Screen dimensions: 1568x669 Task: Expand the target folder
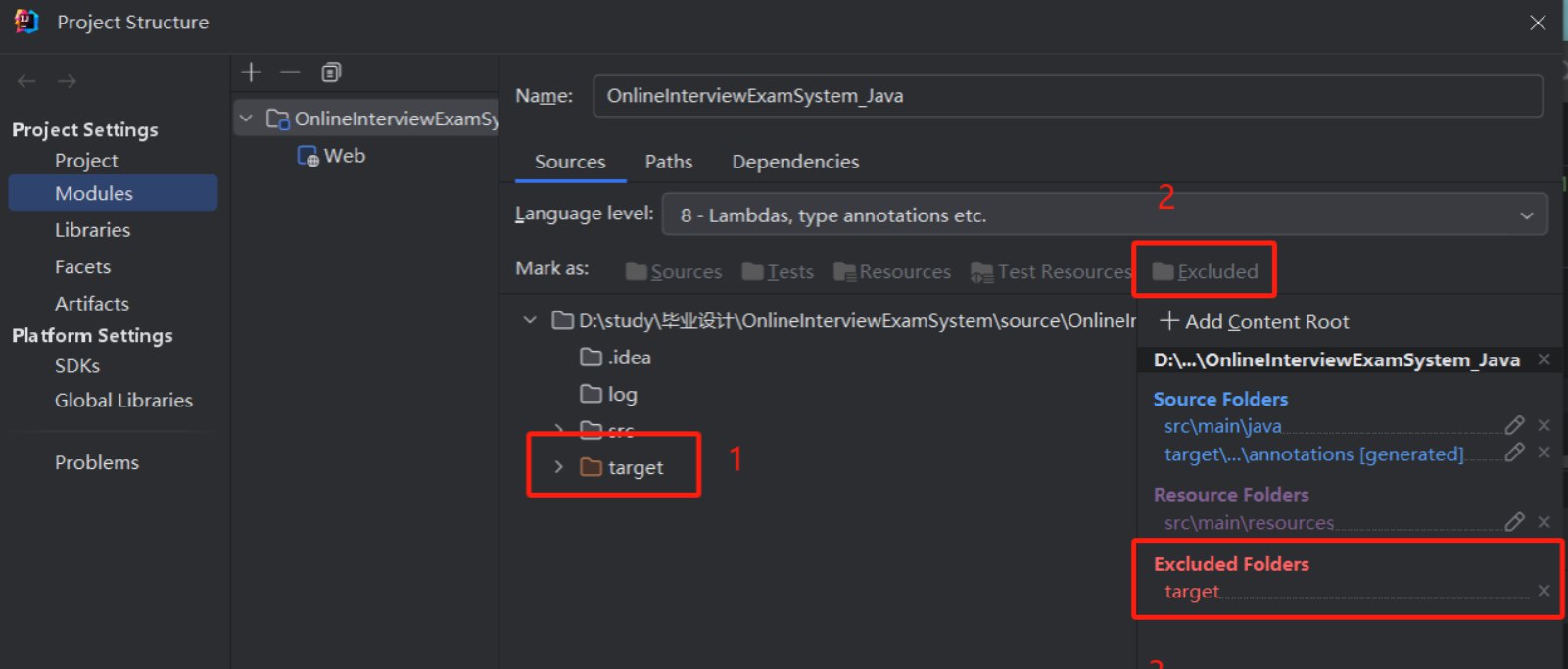[x=558, y=467]
